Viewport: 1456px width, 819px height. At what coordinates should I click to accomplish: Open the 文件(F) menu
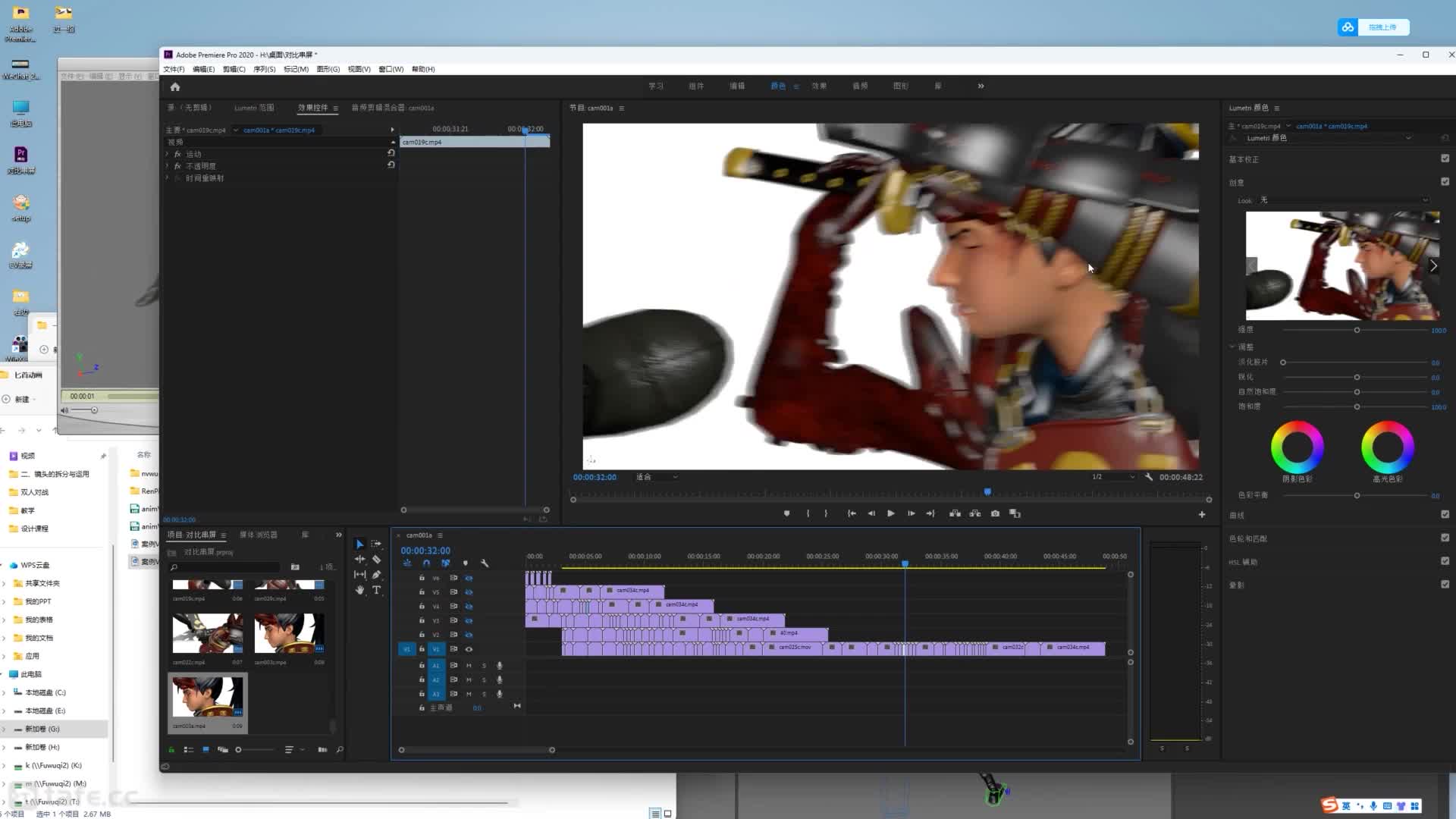[174, 69]
